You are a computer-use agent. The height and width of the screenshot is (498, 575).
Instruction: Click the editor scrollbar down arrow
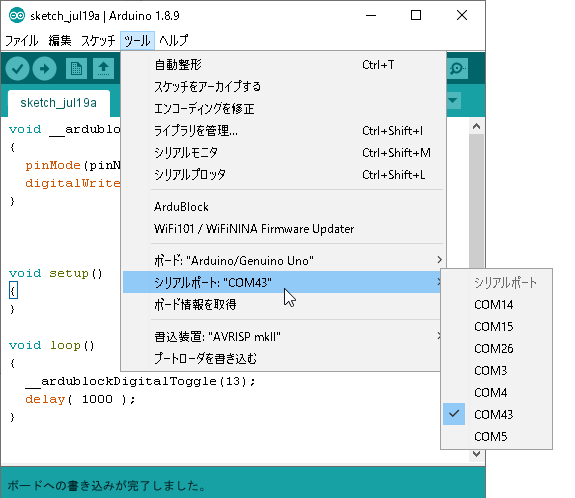pos(476,454)
